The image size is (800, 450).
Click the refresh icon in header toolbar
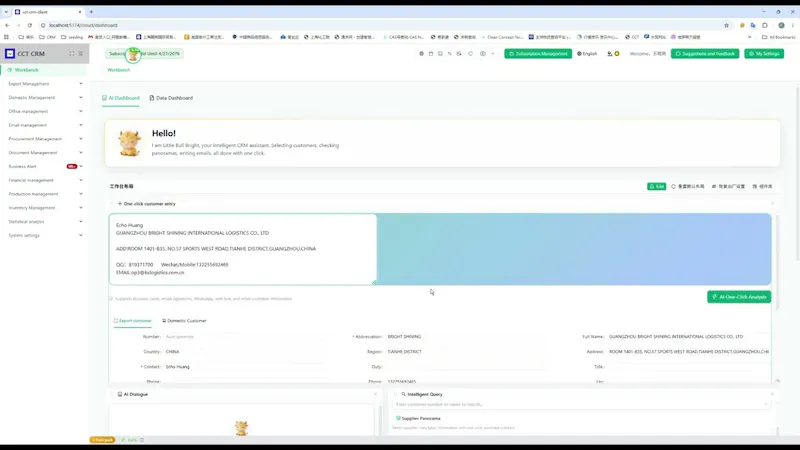(x=470, y=54)
